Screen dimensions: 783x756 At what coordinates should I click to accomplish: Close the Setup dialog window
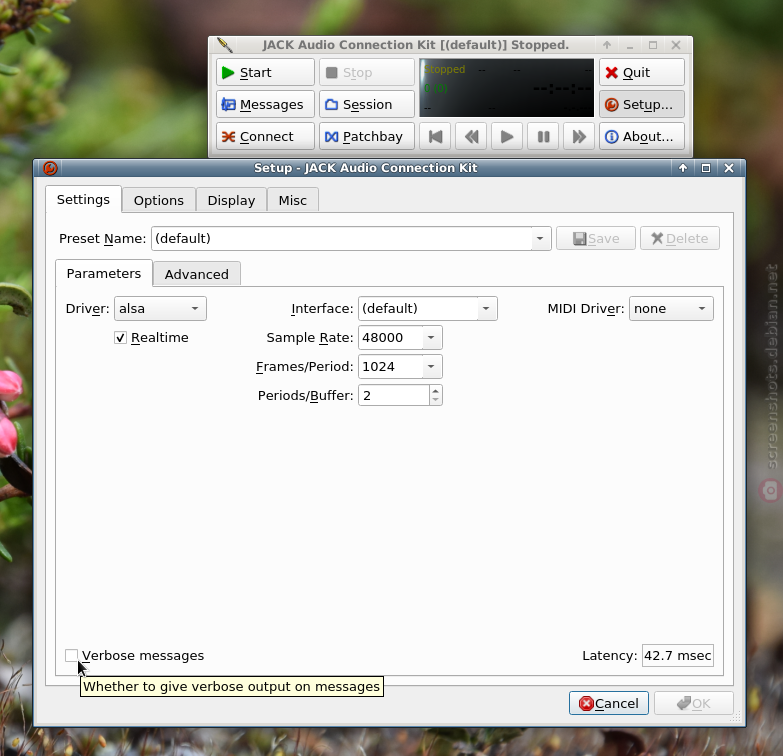coord(729,168)
